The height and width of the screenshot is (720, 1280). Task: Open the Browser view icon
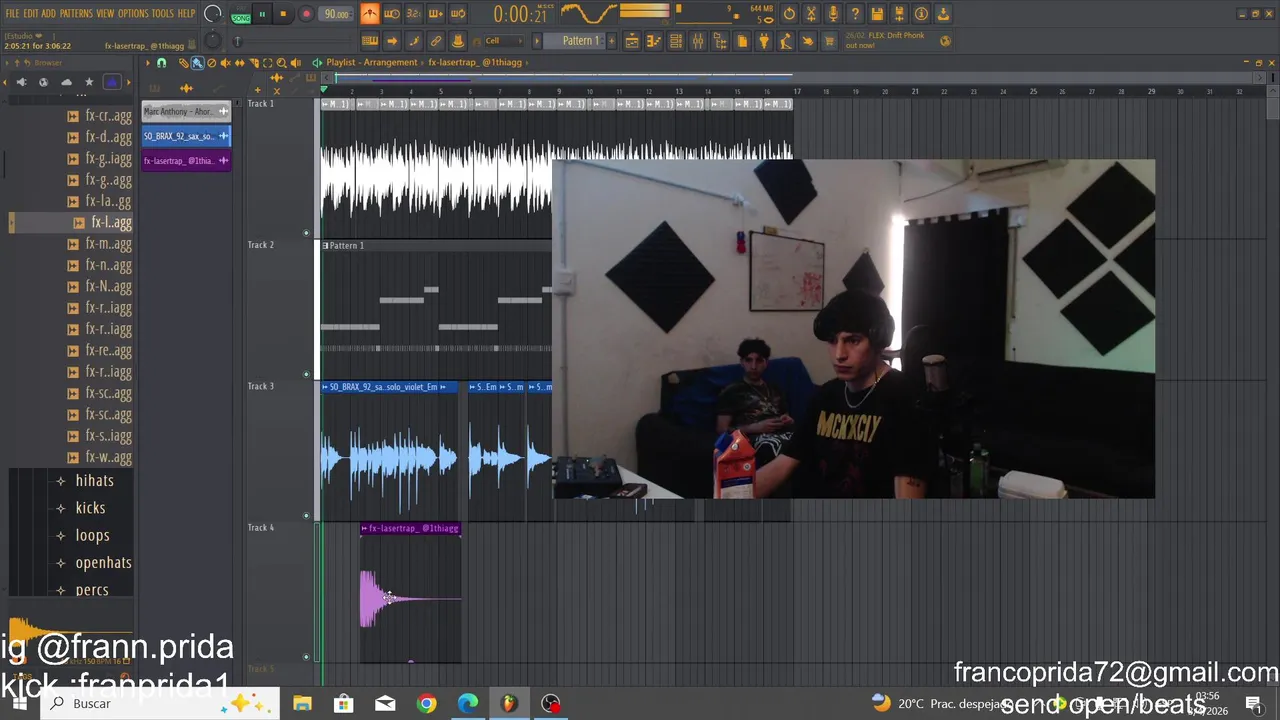tap(720, 41)
